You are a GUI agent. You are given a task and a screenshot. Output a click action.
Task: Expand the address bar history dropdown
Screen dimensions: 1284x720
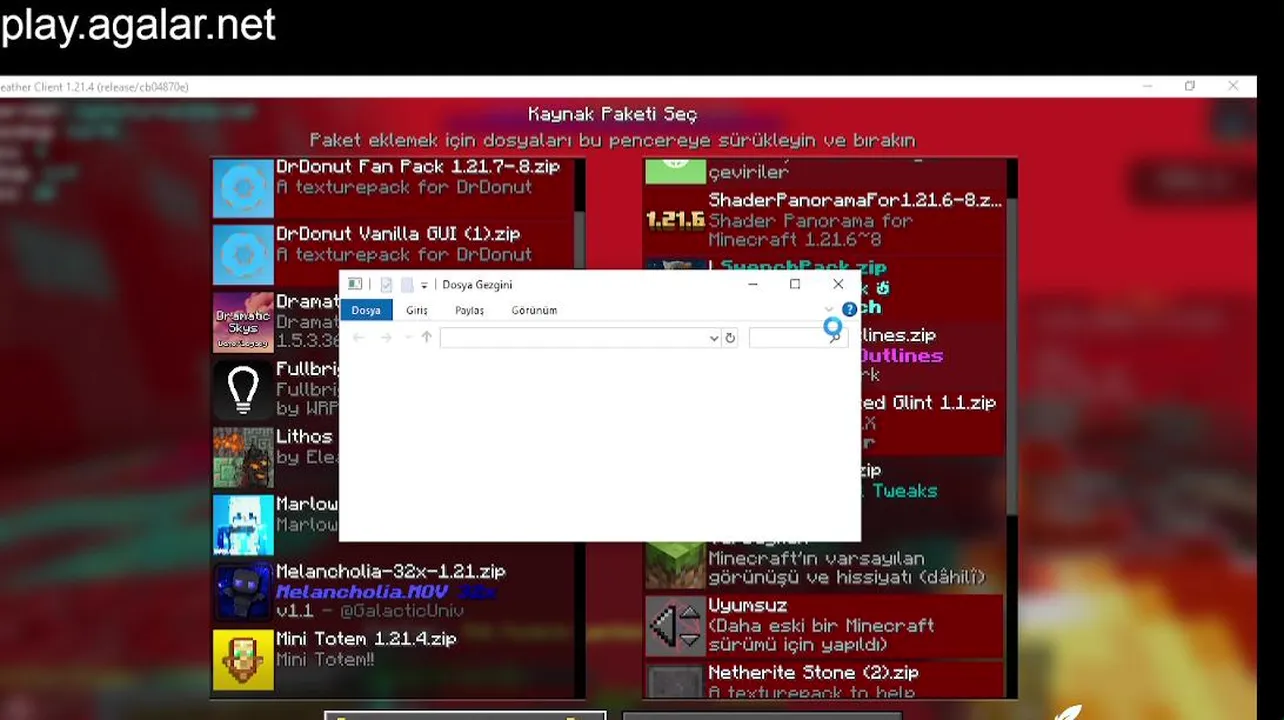pos(714,338)
